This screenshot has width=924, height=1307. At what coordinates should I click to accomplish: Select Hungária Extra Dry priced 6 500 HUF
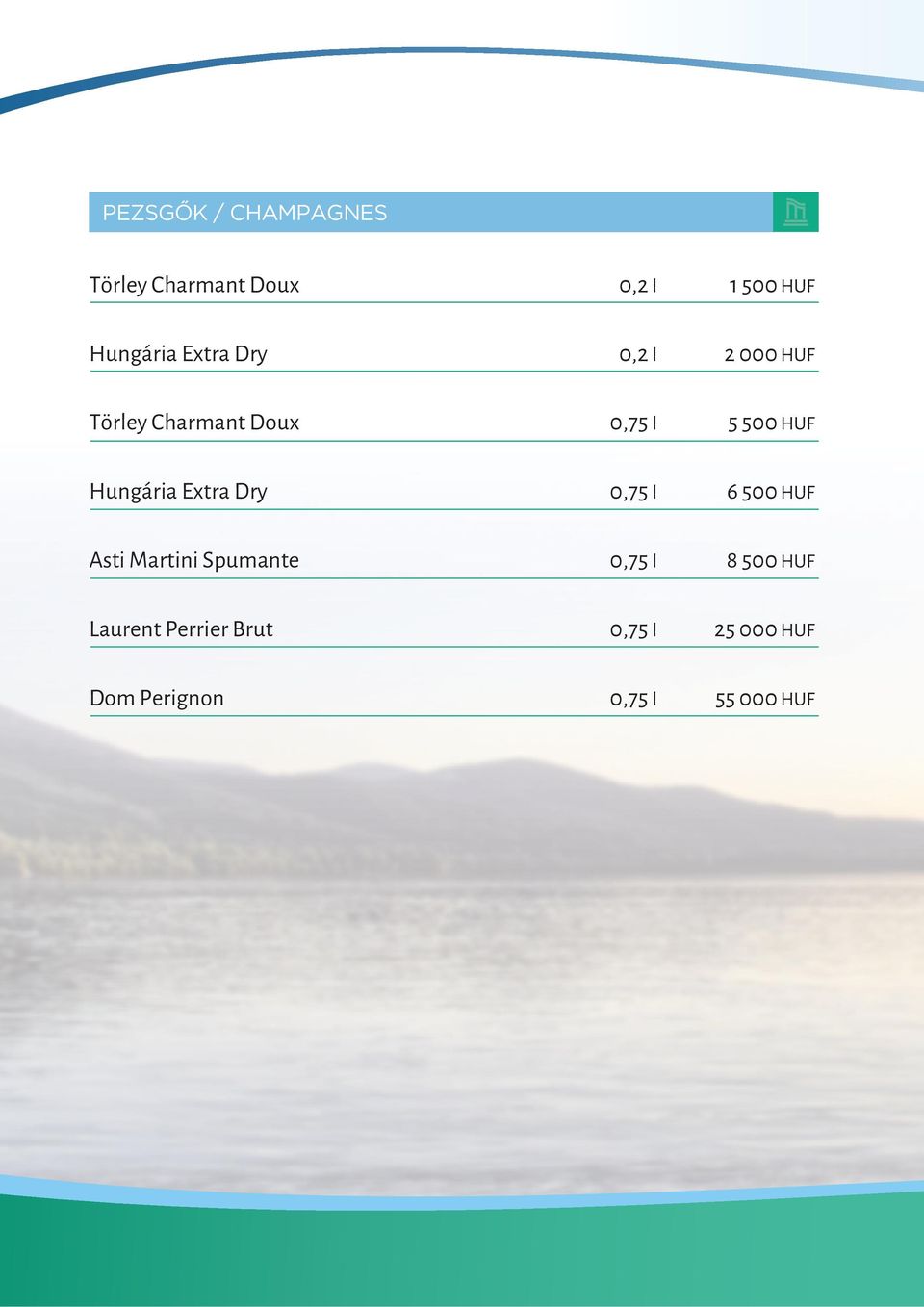tap(178, 492)
